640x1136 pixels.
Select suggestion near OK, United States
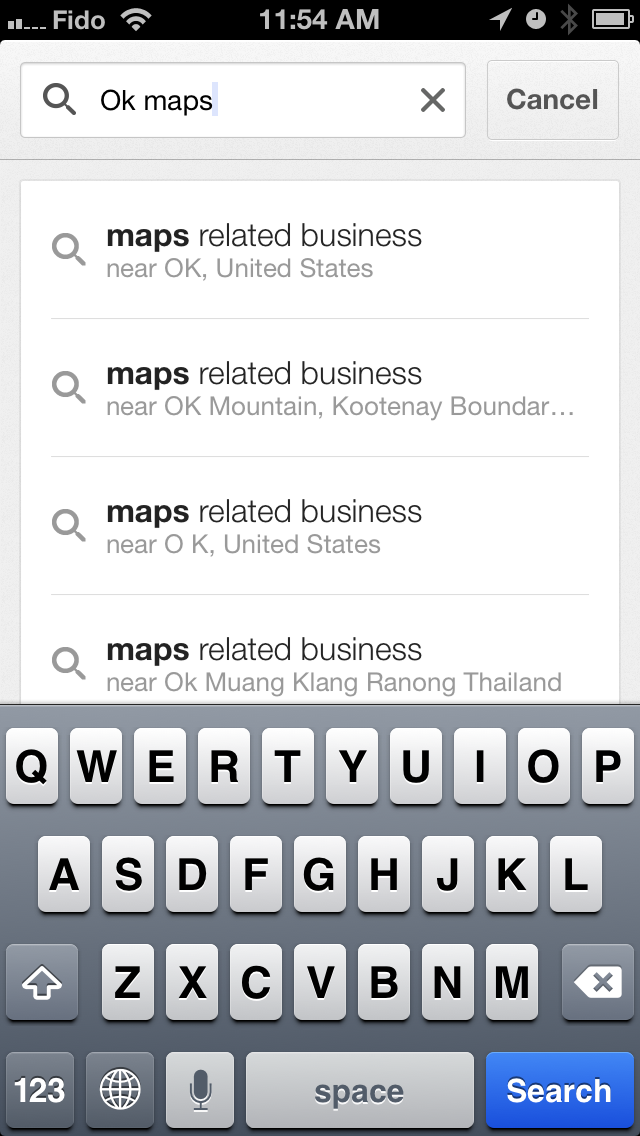coord(320,250)
